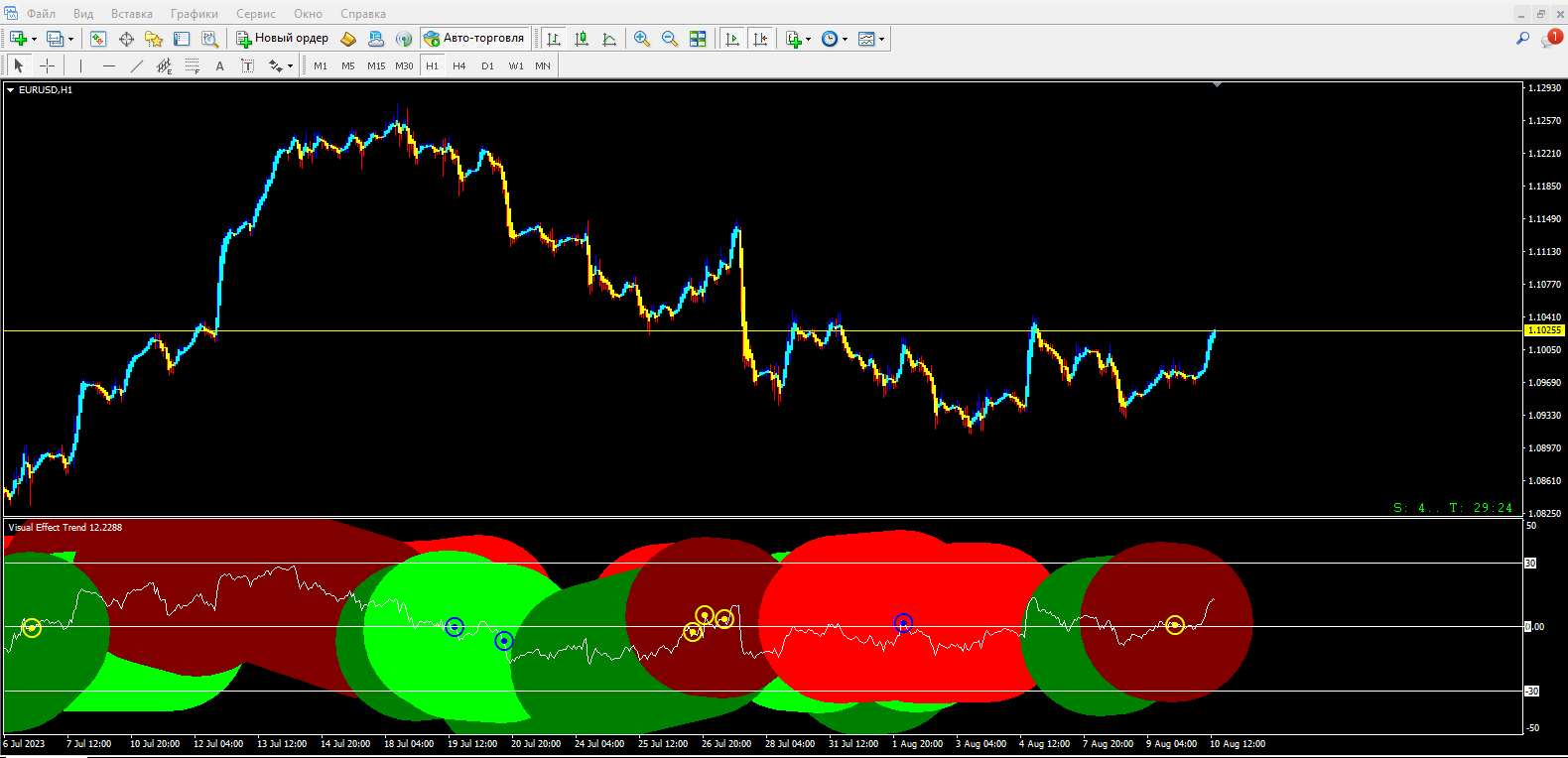Screen dimensions: 1568x758
Task: Open the Strategy Tester icon
Action: (209, 39)
